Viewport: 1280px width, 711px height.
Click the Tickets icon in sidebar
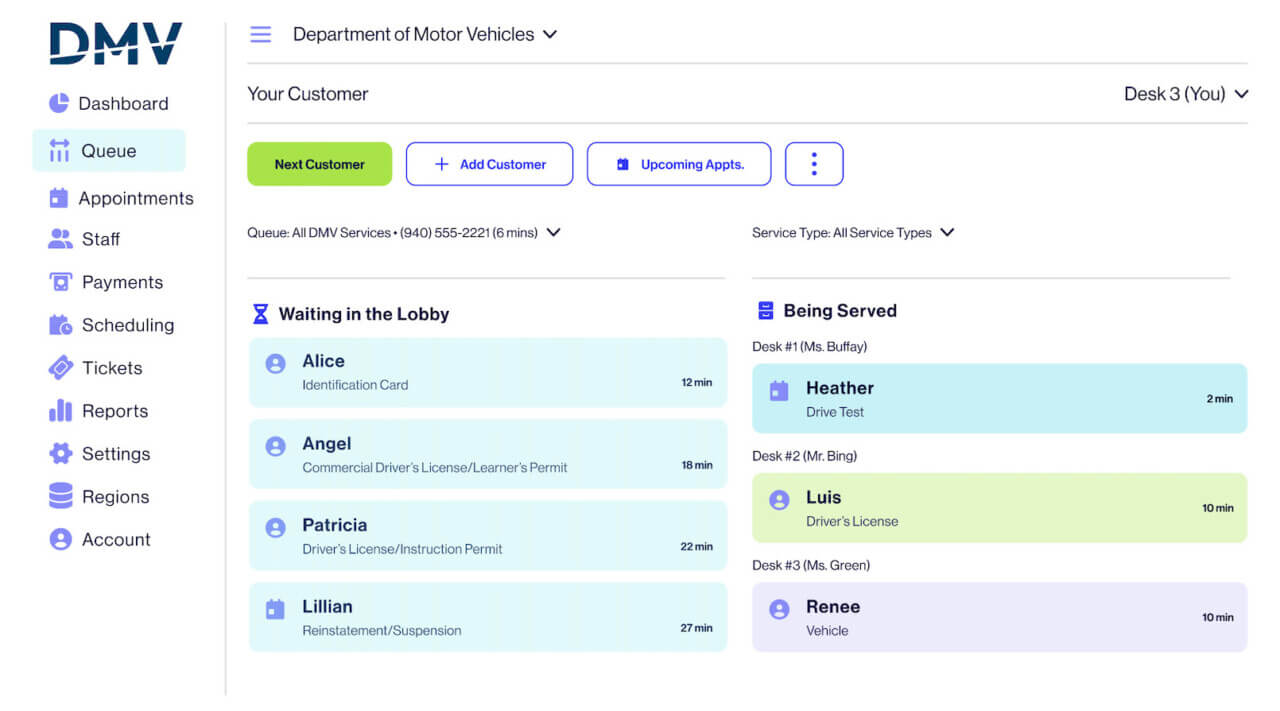coord(61,368)
